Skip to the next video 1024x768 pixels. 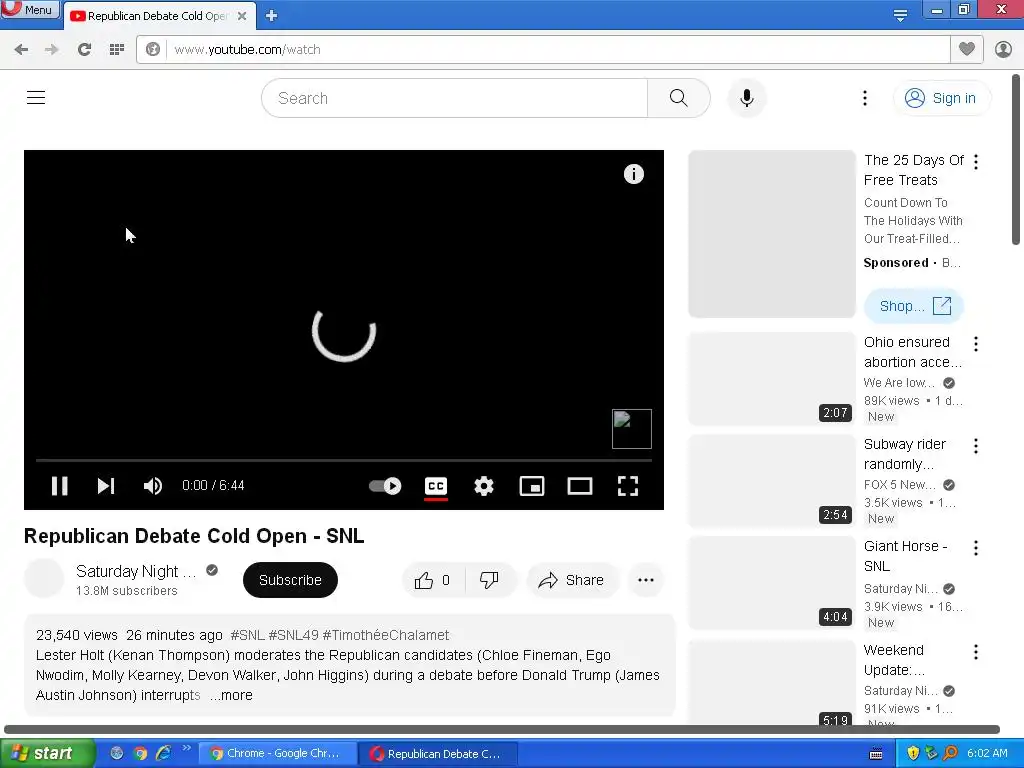click(106, 486)
